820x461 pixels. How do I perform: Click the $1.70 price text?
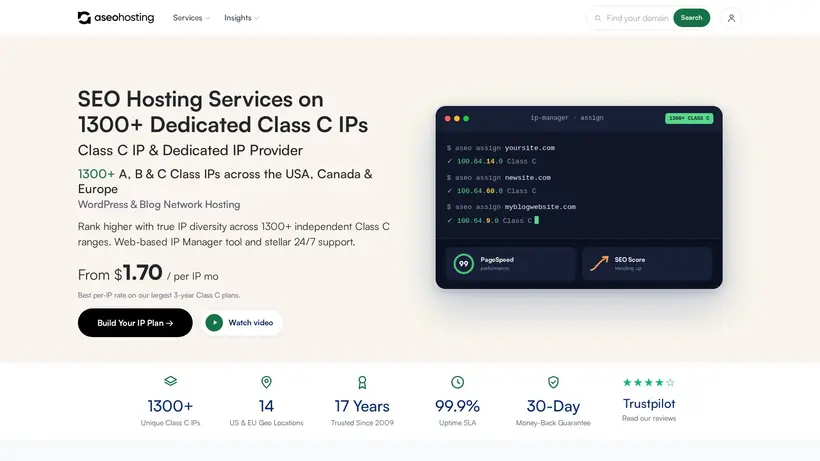point(138,273)
